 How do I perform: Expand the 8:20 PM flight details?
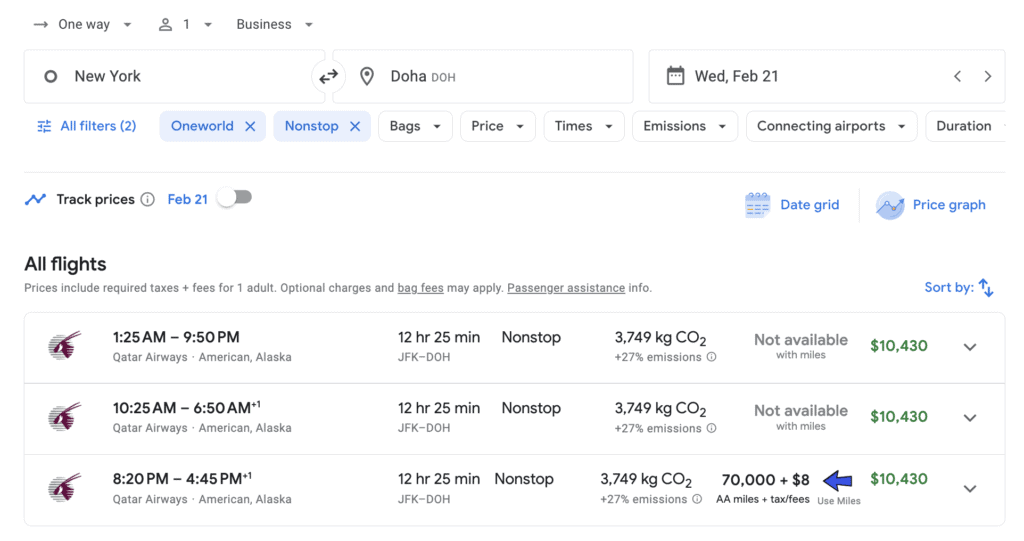[x=969, y=489]
